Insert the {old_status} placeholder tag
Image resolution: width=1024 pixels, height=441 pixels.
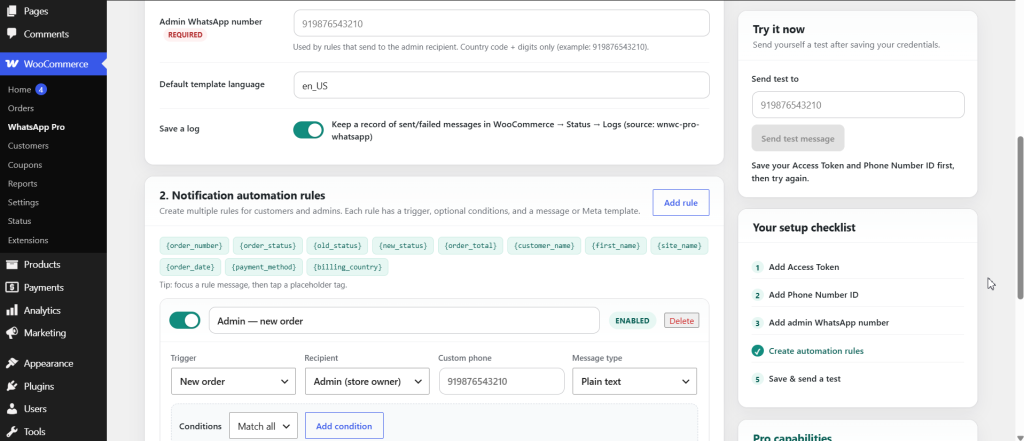point(337,246)
